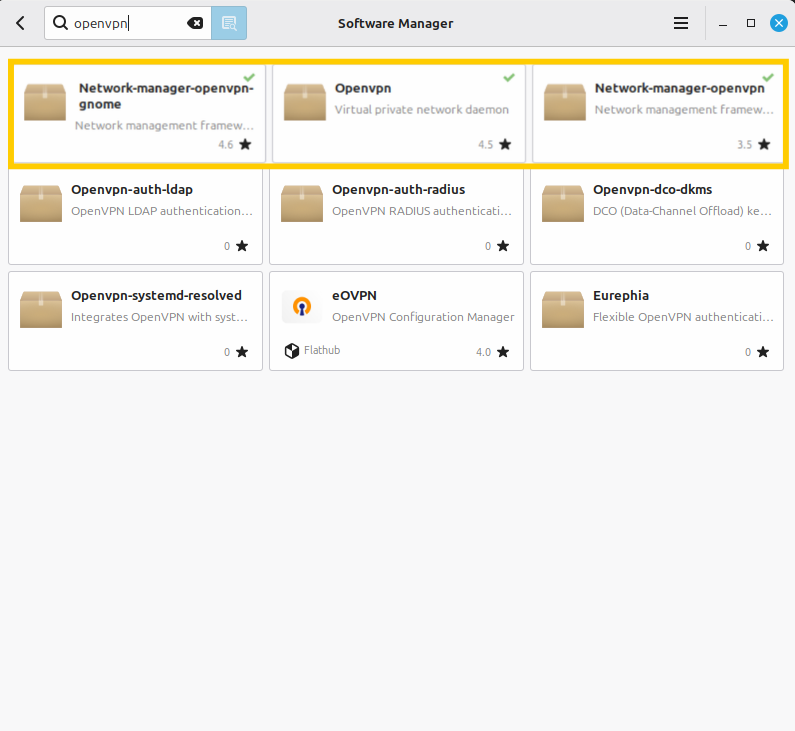
Task: Open the Openvpn package title
Action: click(363, 88)
